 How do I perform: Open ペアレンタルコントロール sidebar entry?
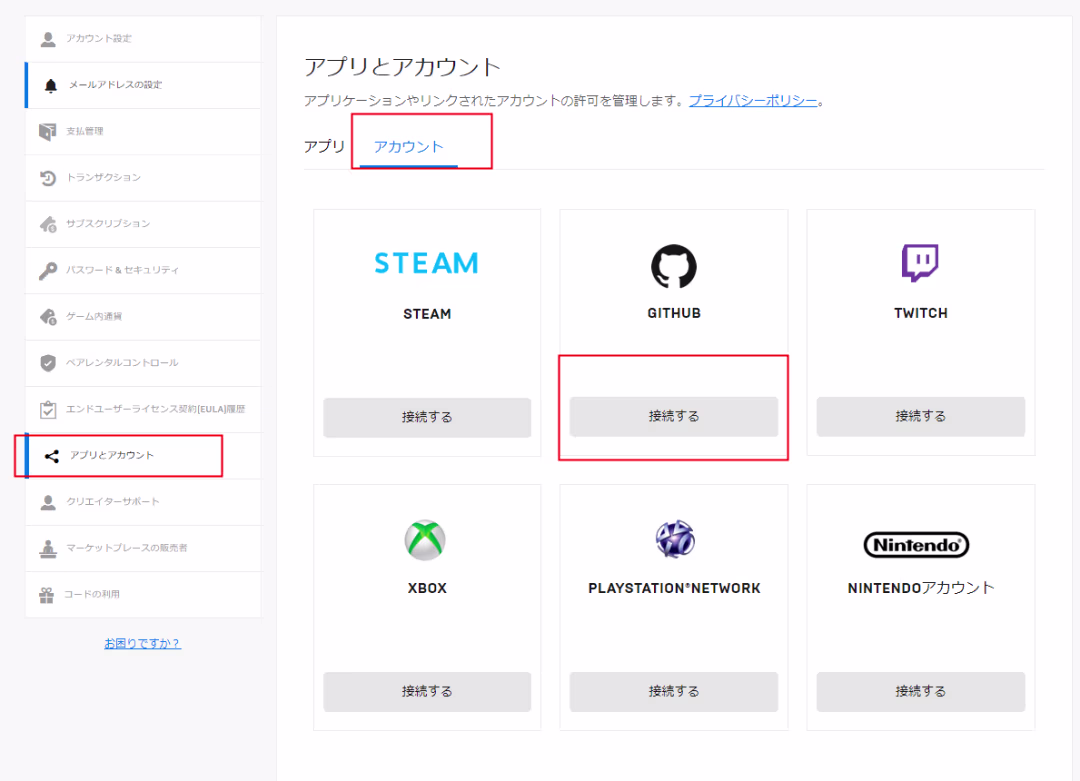(x=143, y=363)
